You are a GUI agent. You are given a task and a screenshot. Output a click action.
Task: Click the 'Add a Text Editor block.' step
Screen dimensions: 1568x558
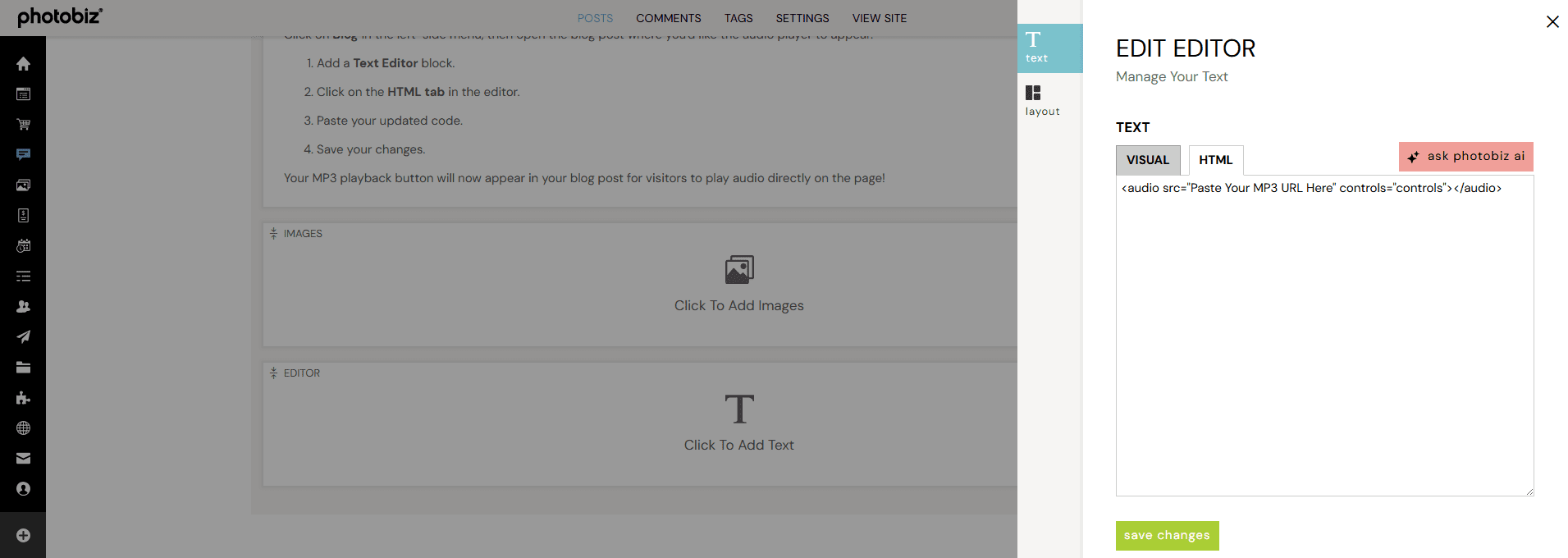386,63
